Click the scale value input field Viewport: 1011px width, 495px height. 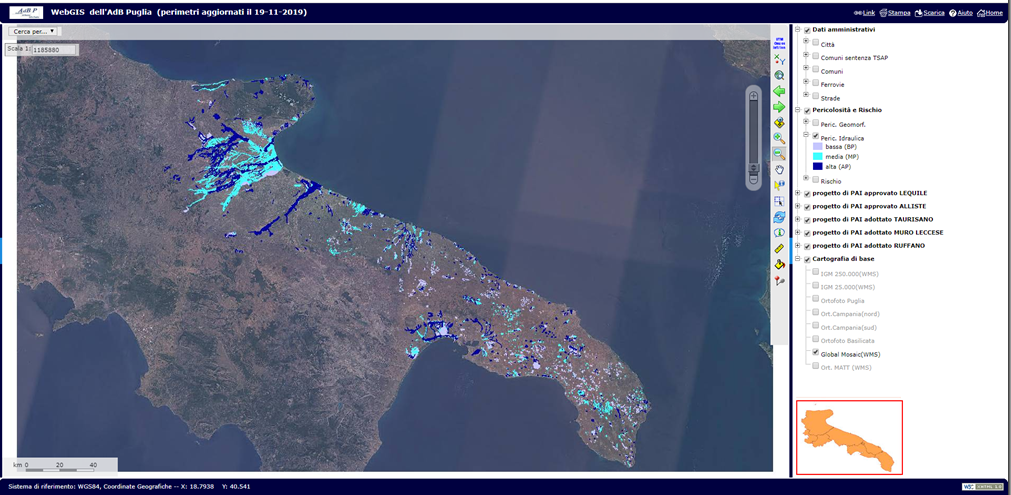(54, 50)
